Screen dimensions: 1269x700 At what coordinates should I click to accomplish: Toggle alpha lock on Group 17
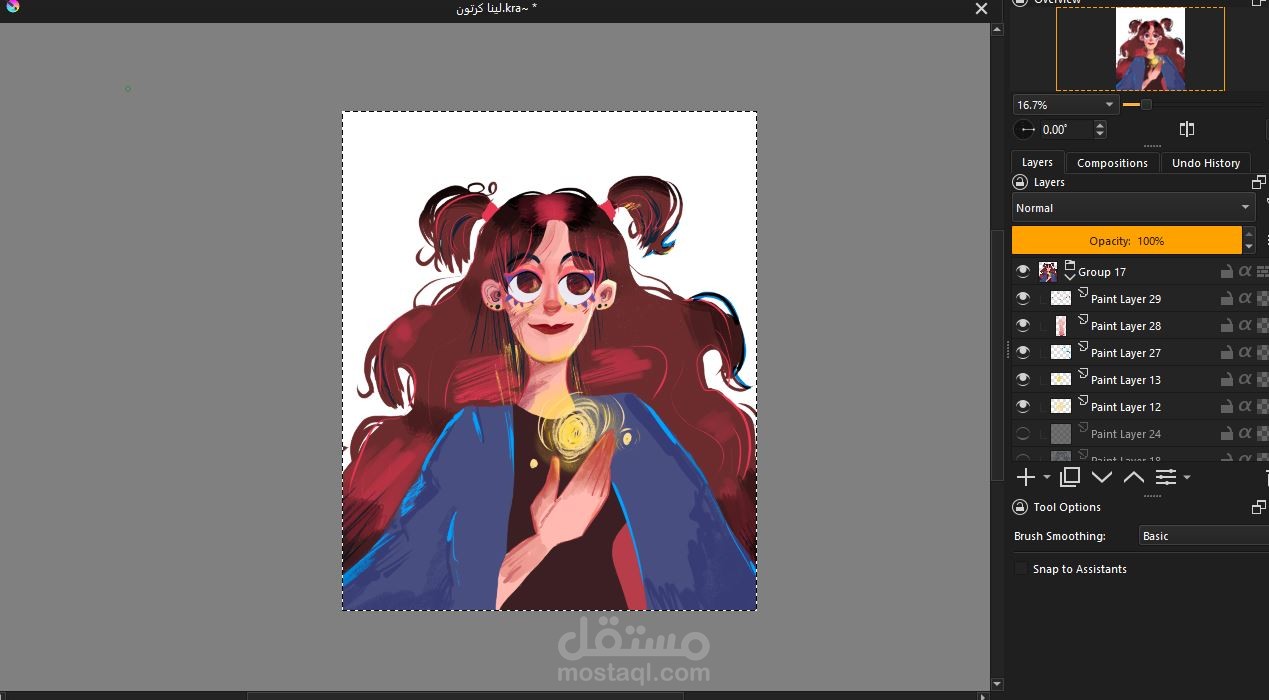point(1245,272)
